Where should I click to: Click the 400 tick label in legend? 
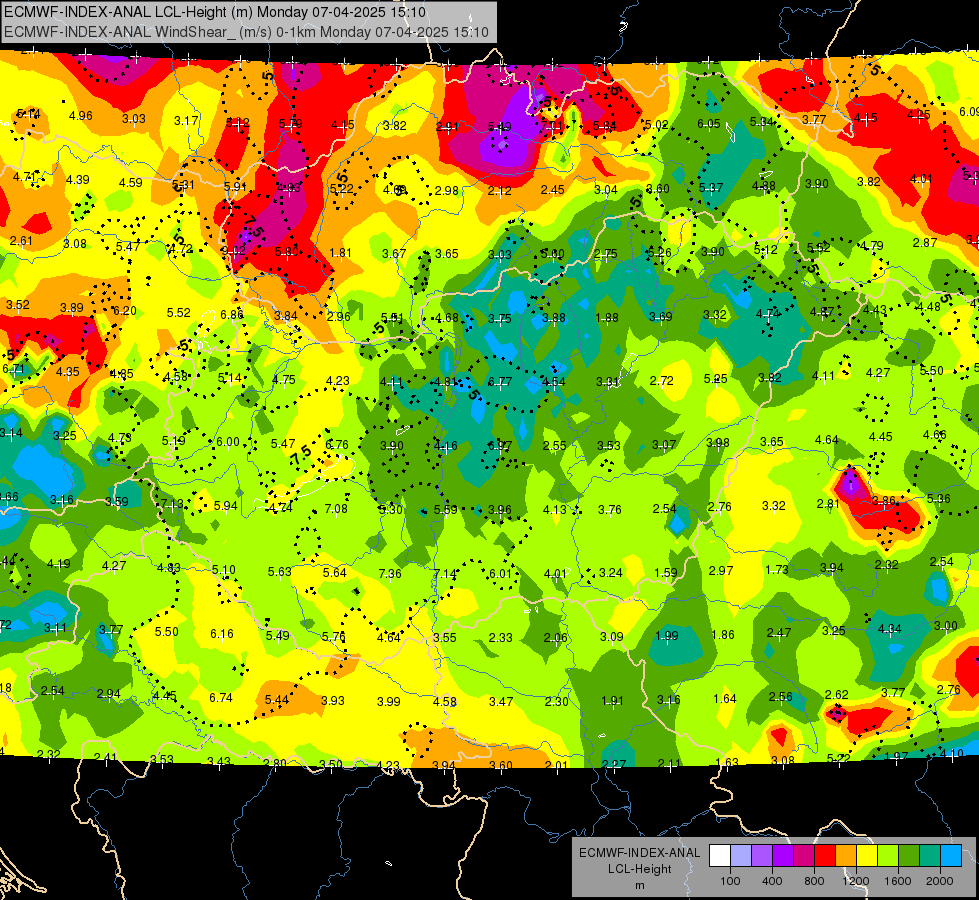(x=772, y=881)
